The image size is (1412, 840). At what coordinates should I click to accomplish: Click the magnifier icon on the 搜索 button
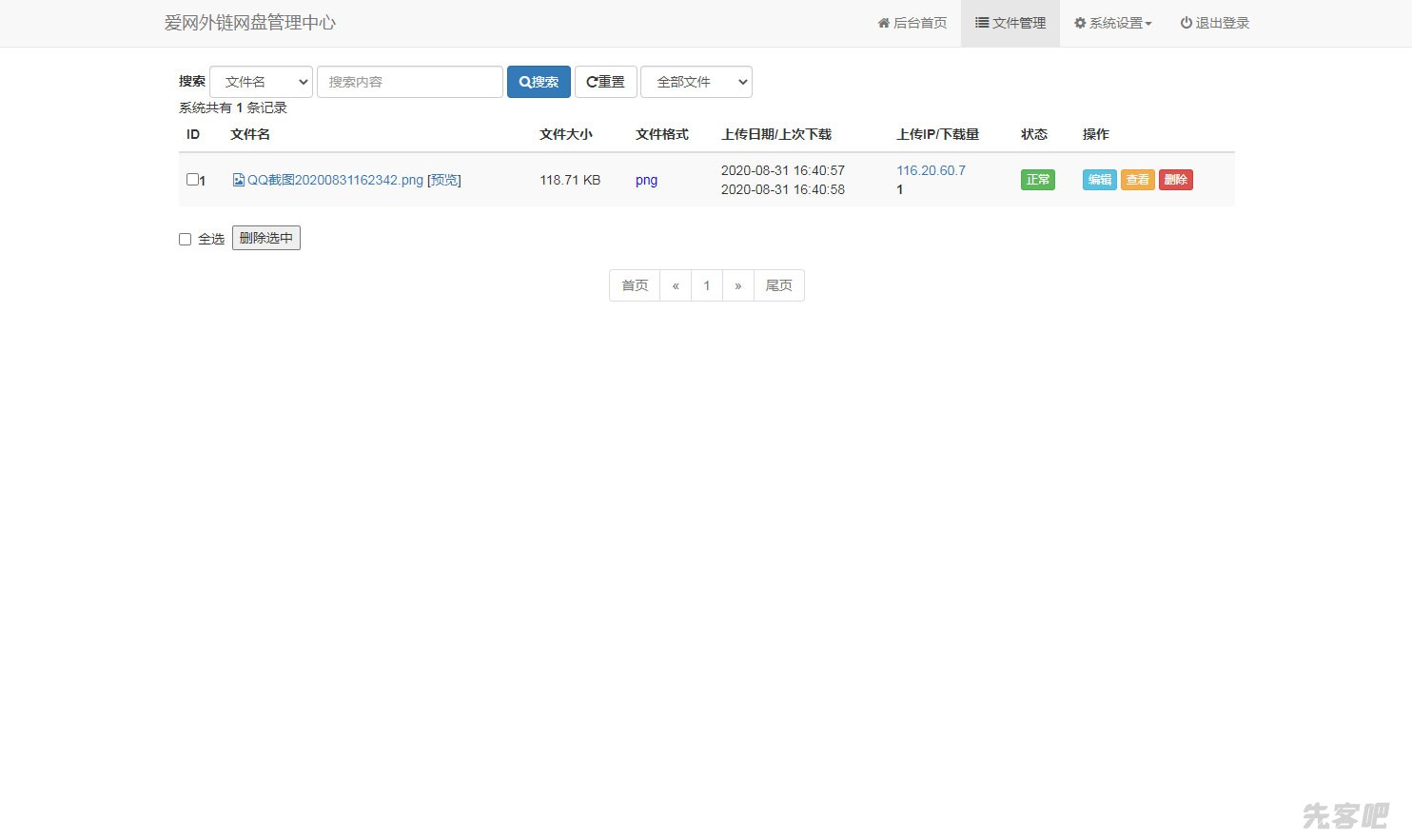point(524,82)
